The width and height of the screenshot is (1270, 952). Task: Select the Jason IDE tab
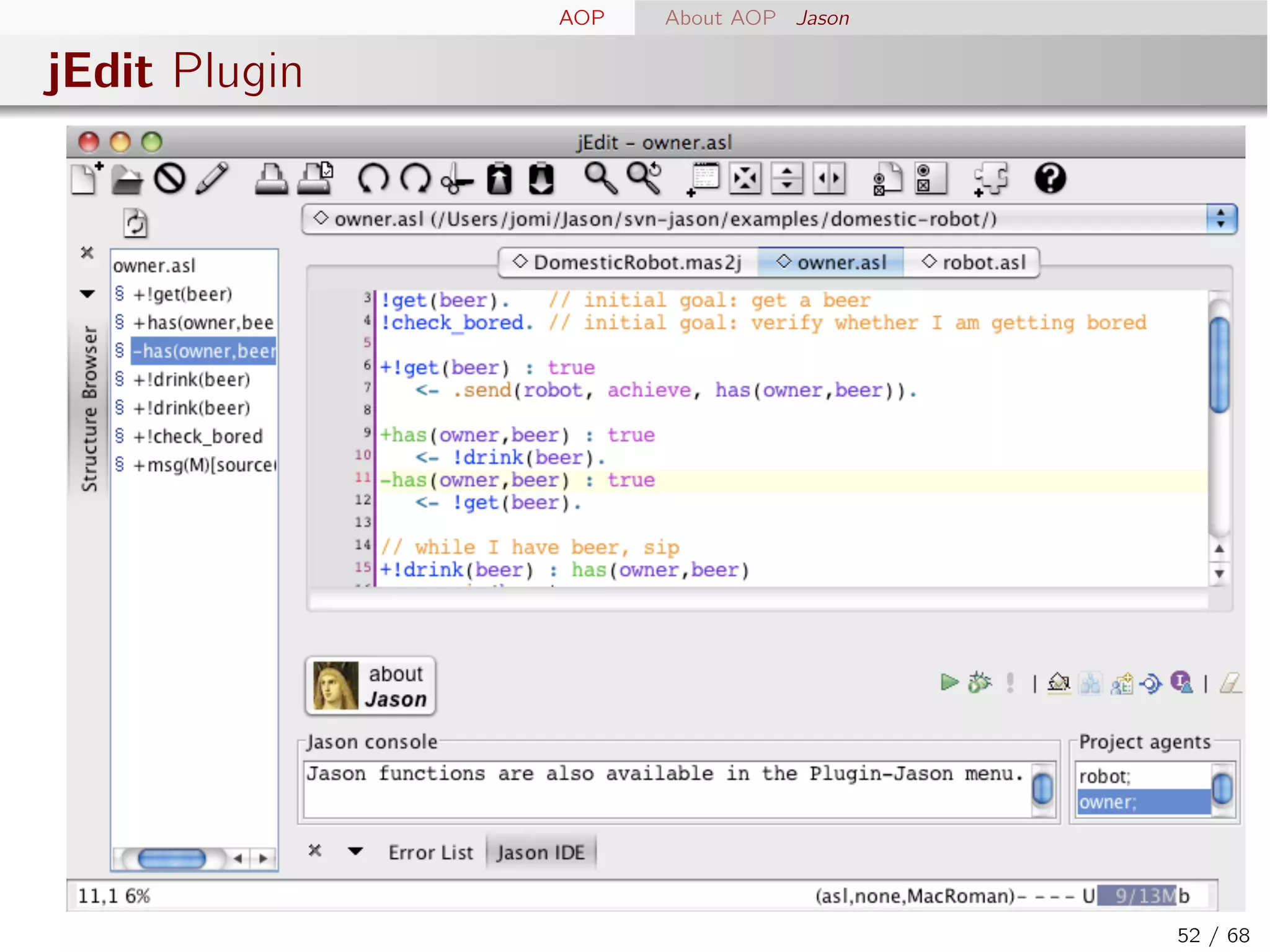[541, 852]
